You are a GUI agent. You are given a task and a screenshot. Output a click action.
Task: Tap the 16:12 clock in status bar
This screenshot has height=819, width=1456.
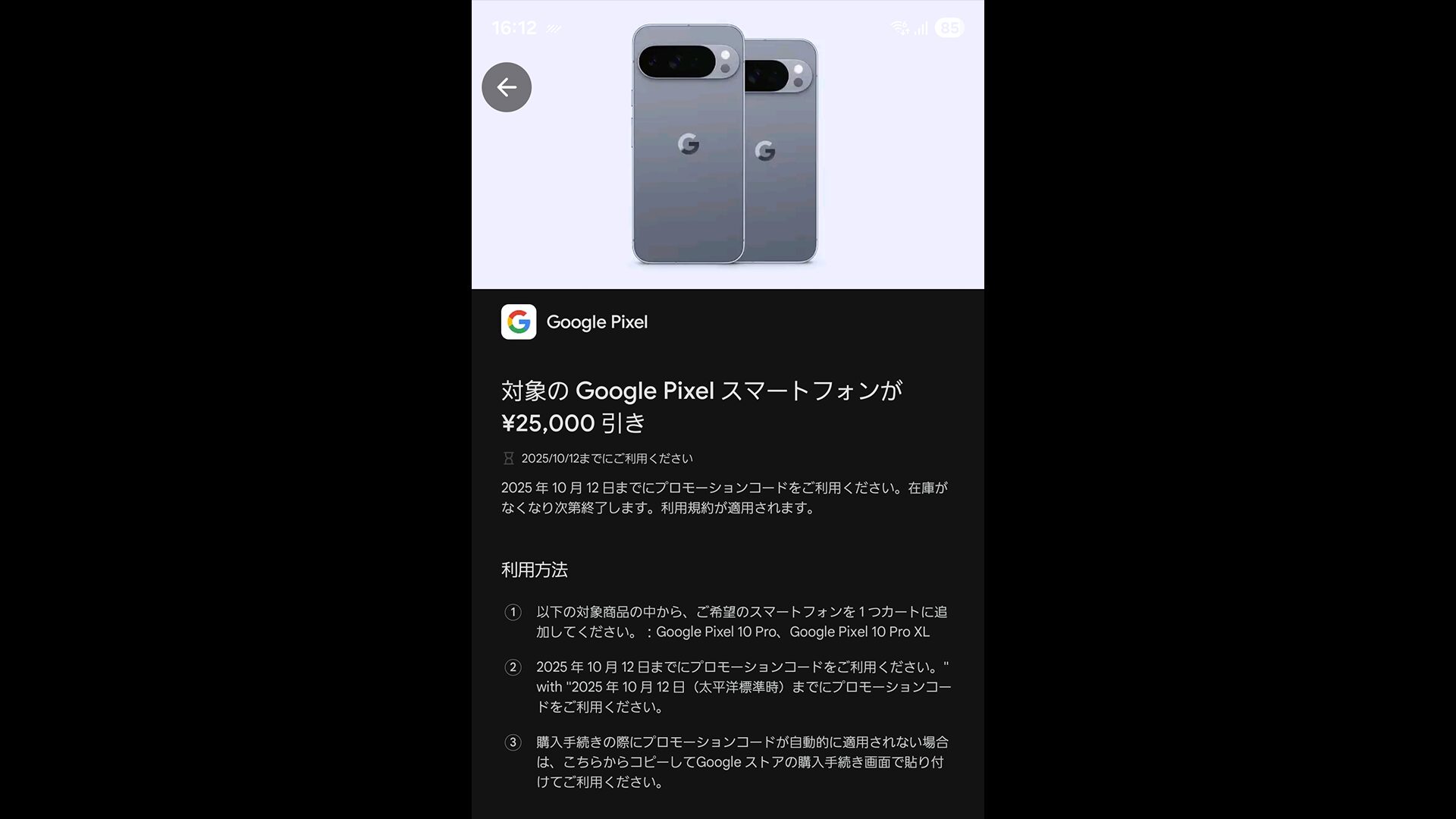[x=514, y=28]
